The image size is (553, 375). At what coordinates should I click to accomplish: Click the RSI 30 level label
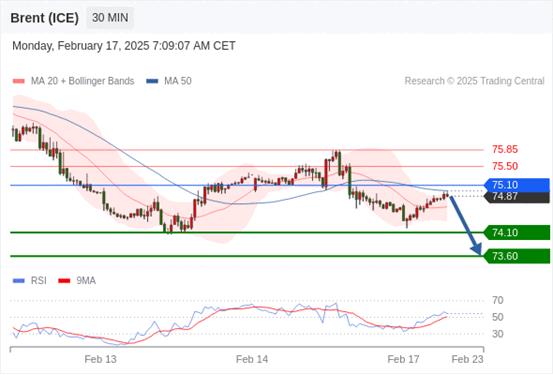(x=498, y=334)
